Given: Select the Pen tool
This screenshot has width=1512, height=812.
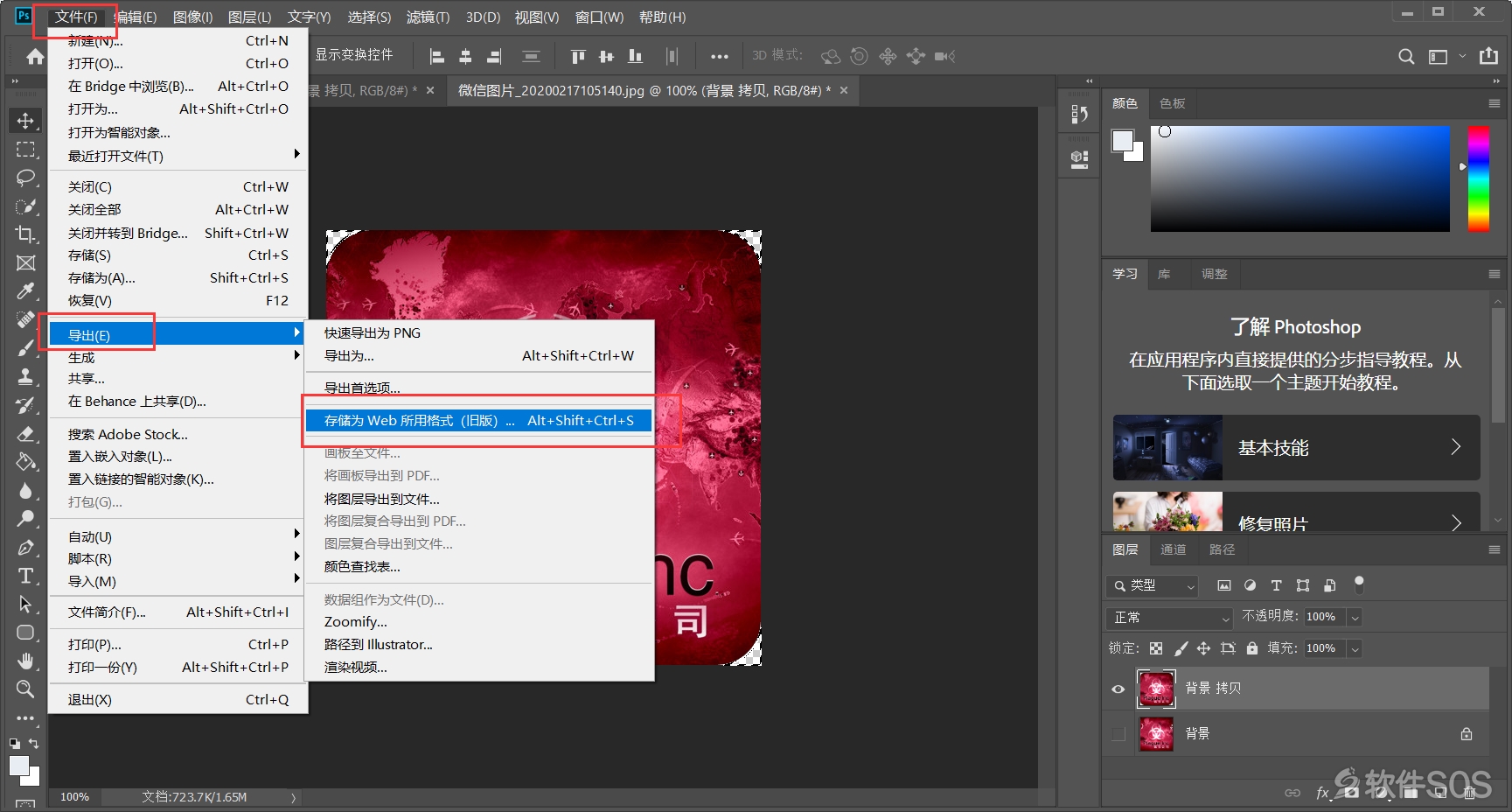Looking at the screenshot, I should tap(25, 547).
